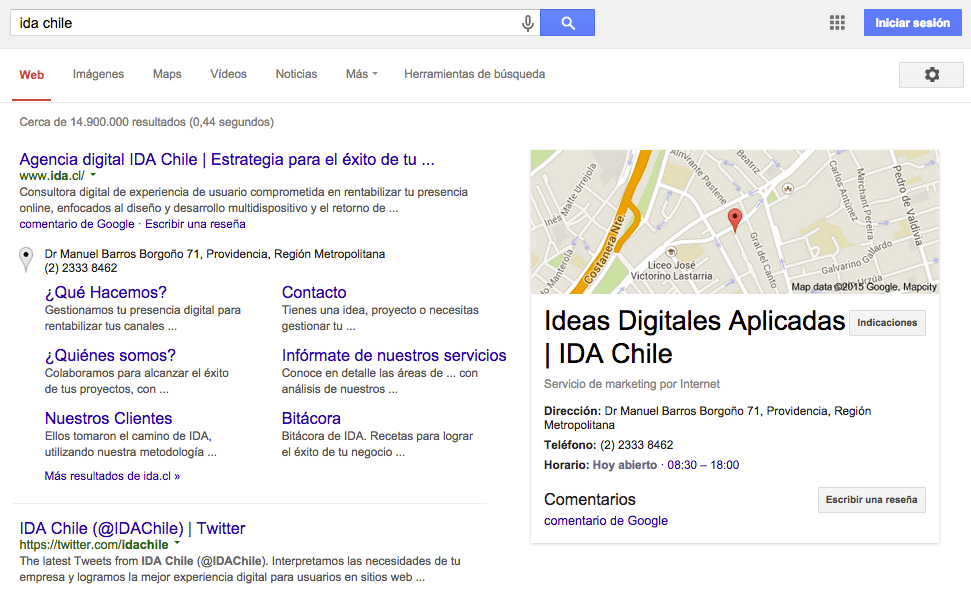Click the voice search microphone icon
Image resolution: width=971 pixels, height=599 pixels.
(x=527, y=22)
